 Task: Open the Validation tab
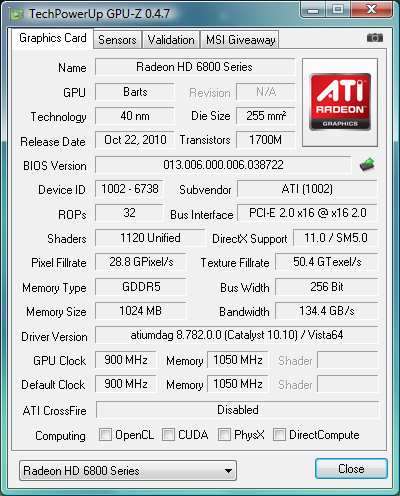click(171, 40)
